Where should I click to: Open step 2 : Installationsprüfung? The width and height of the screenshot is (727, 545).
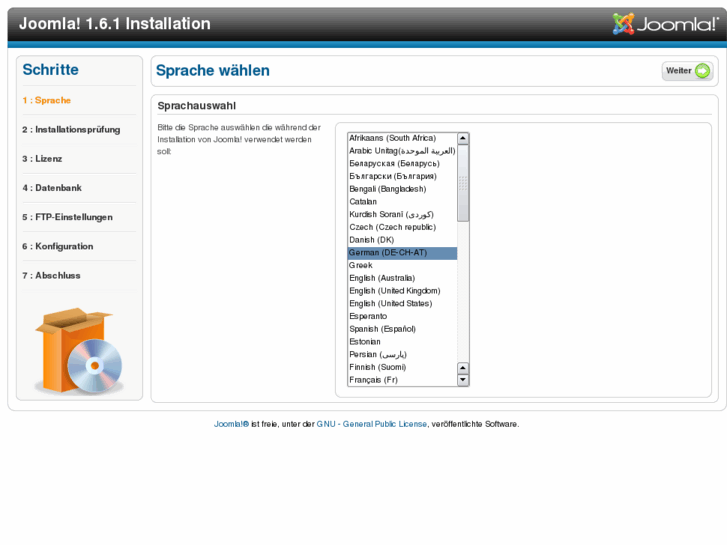coord(71,129)
